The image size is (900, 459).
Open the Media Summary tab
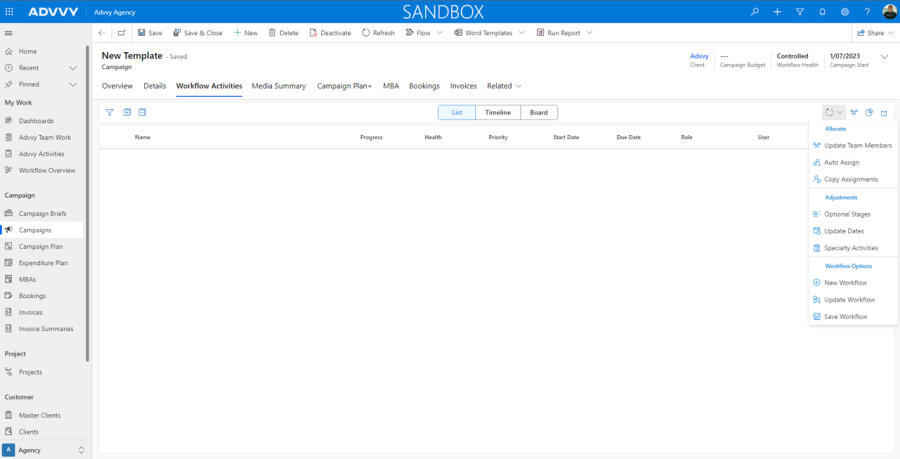pyautogui.click(x=278, y=86)
